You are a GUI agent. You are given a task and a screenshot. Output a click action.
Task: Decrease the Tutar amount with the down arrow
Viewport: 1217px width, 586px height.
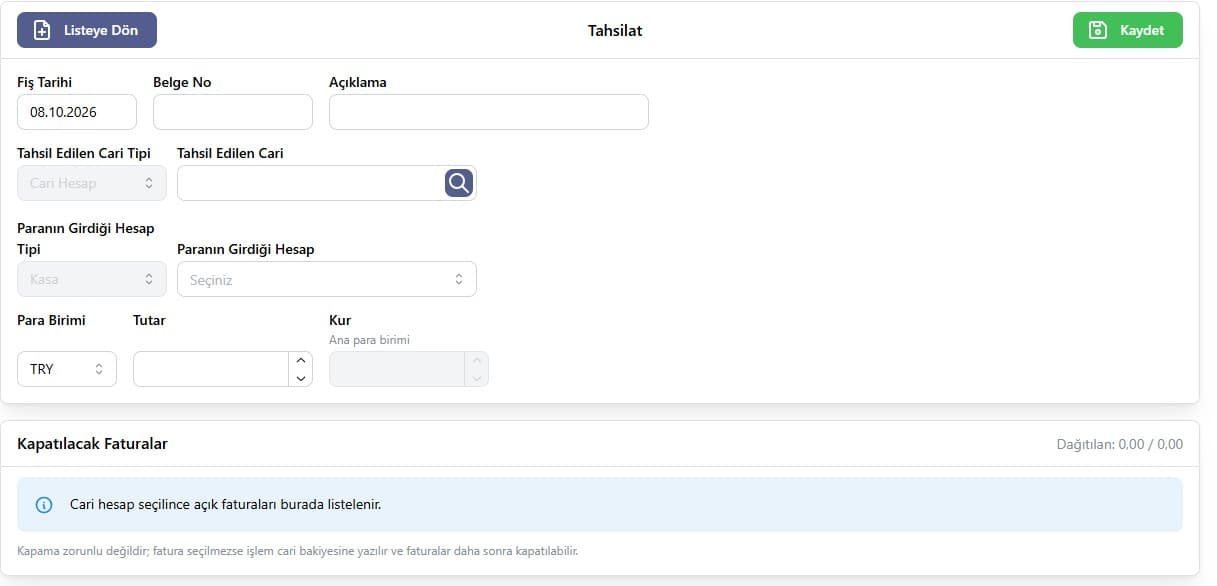click(x=301, y=378)
